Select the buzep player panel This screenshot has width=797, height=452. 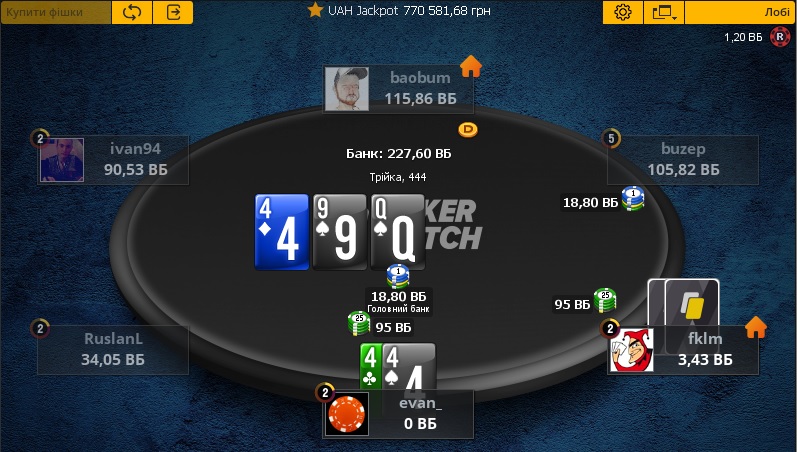point(683,160)
